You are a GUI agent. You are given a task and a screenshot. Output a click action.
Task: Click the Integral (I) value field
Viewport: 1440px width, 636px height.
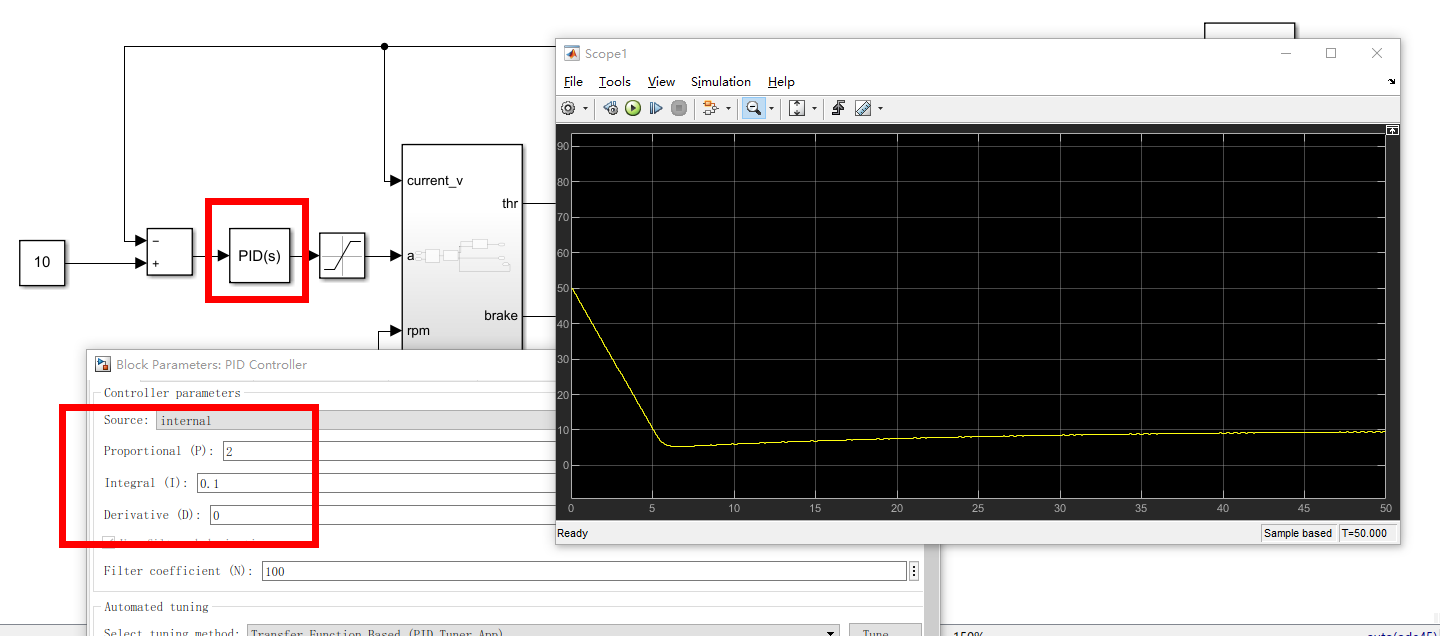376,483
